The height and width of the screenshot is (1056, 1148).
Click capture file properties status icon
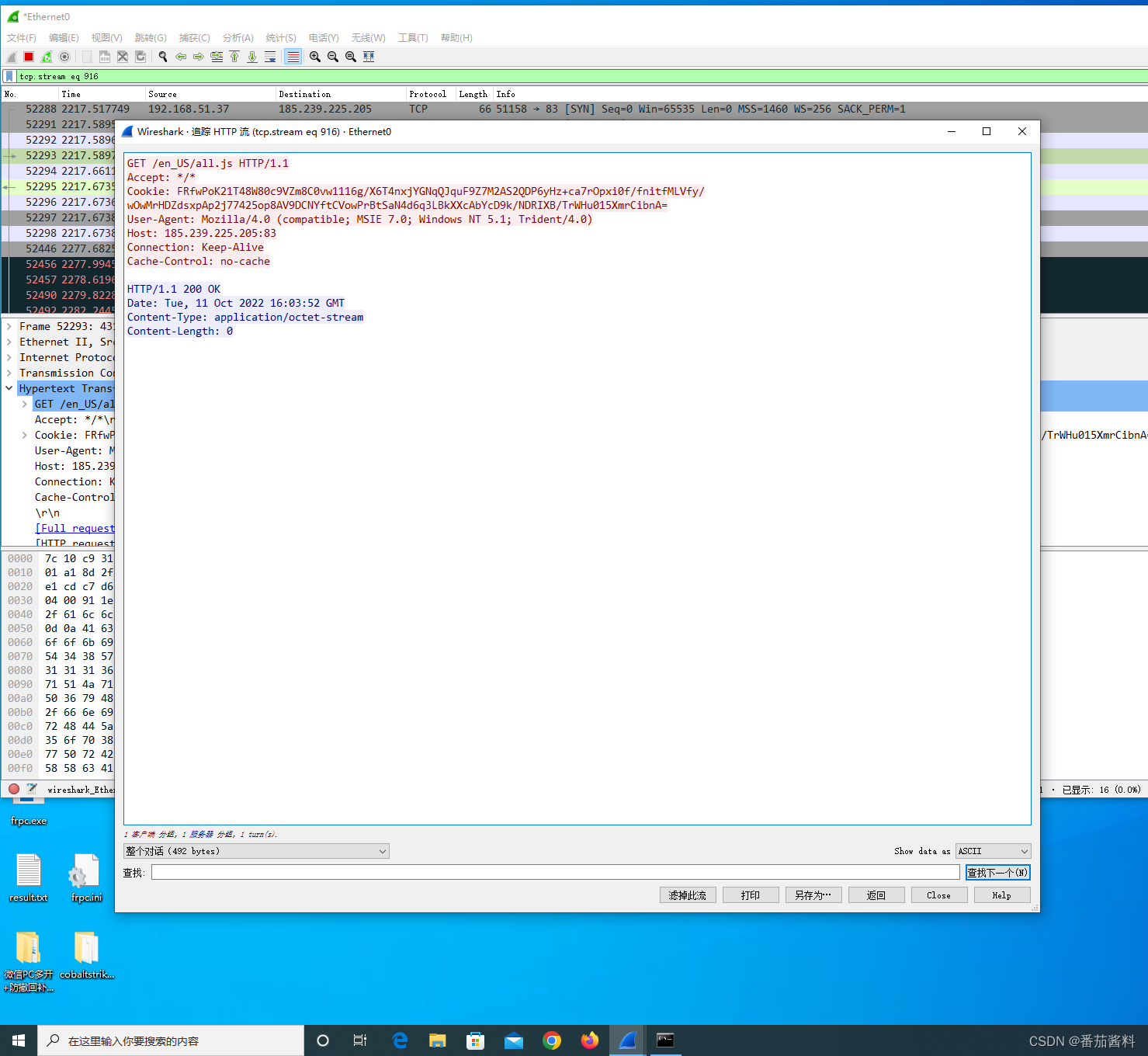[32, 789]
